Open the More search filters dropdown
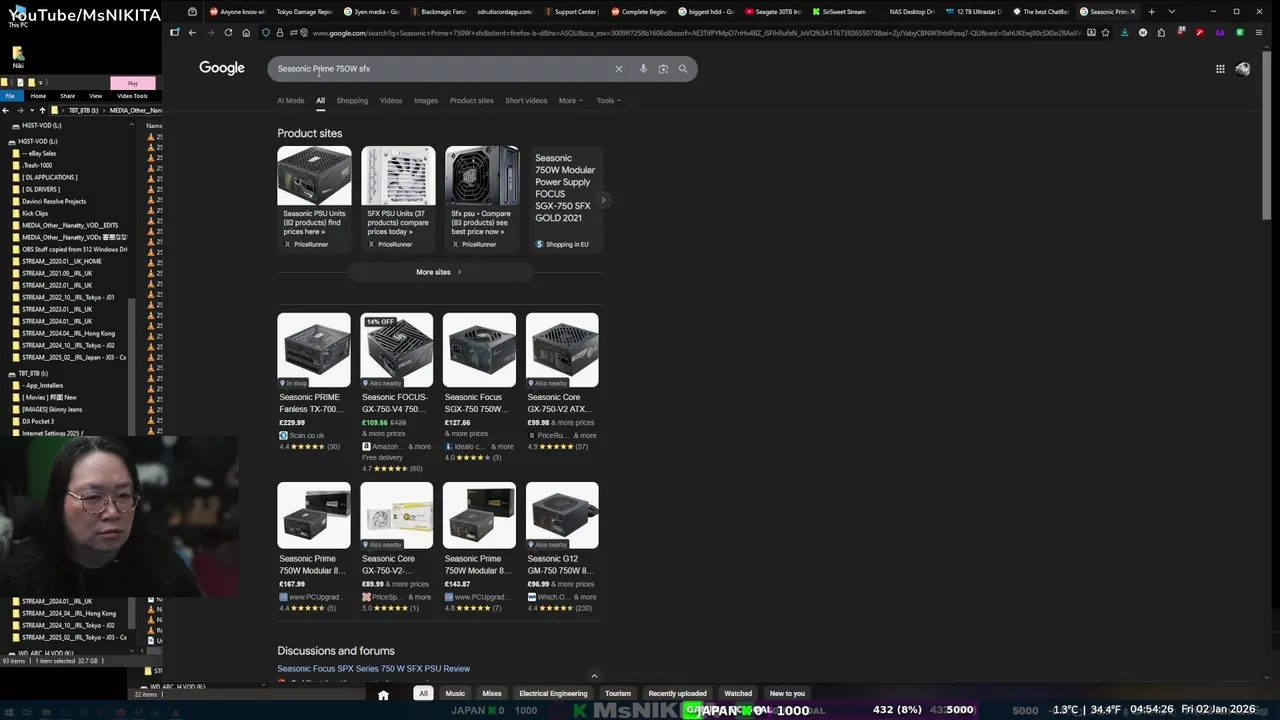This screenshot has height=720, width=1280. pyautogui.click(x=570, y=100)
